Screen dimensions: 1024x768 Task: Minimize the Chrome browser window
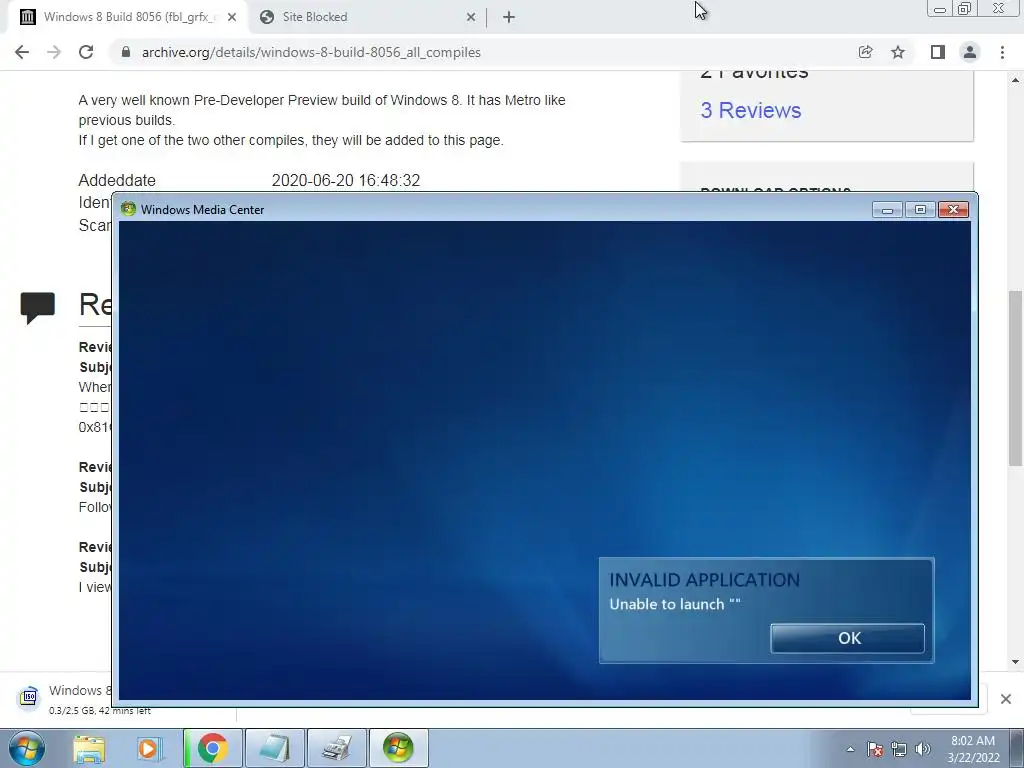pyautogui.click(x=940, y=9)
